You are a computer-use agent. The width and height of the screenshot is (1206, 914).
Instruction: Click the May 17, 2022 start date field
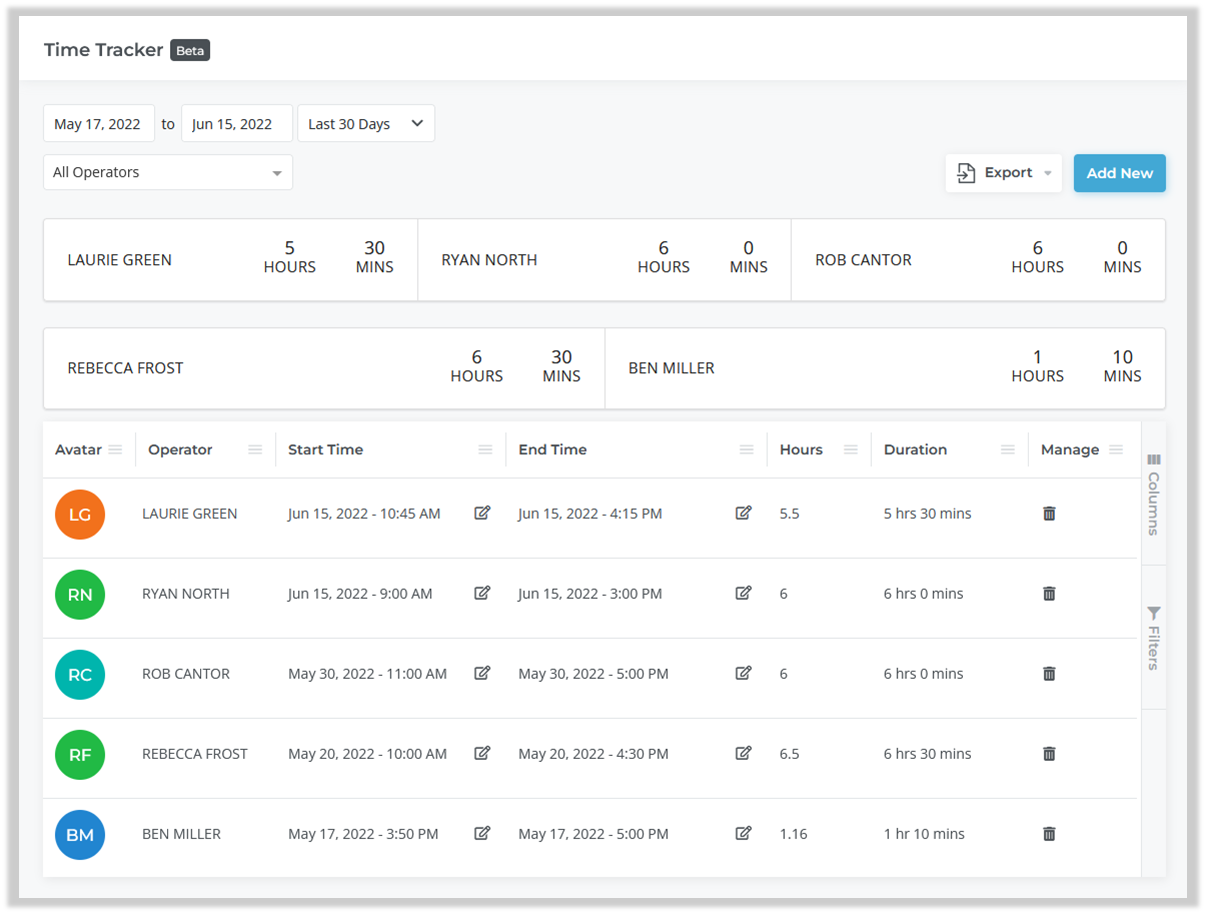(98, 124)
